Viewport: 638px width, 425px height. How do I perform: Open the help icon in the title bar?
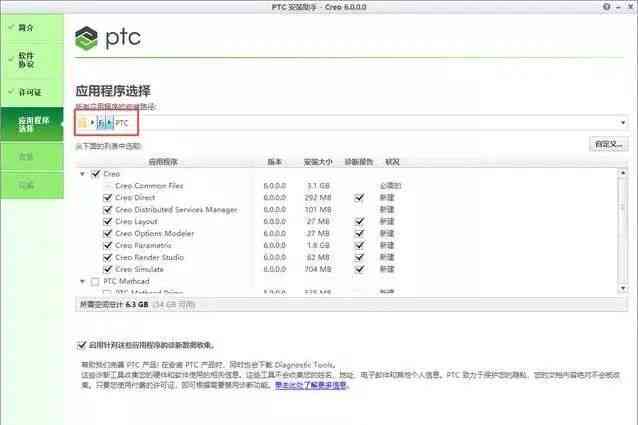(606, 7)
